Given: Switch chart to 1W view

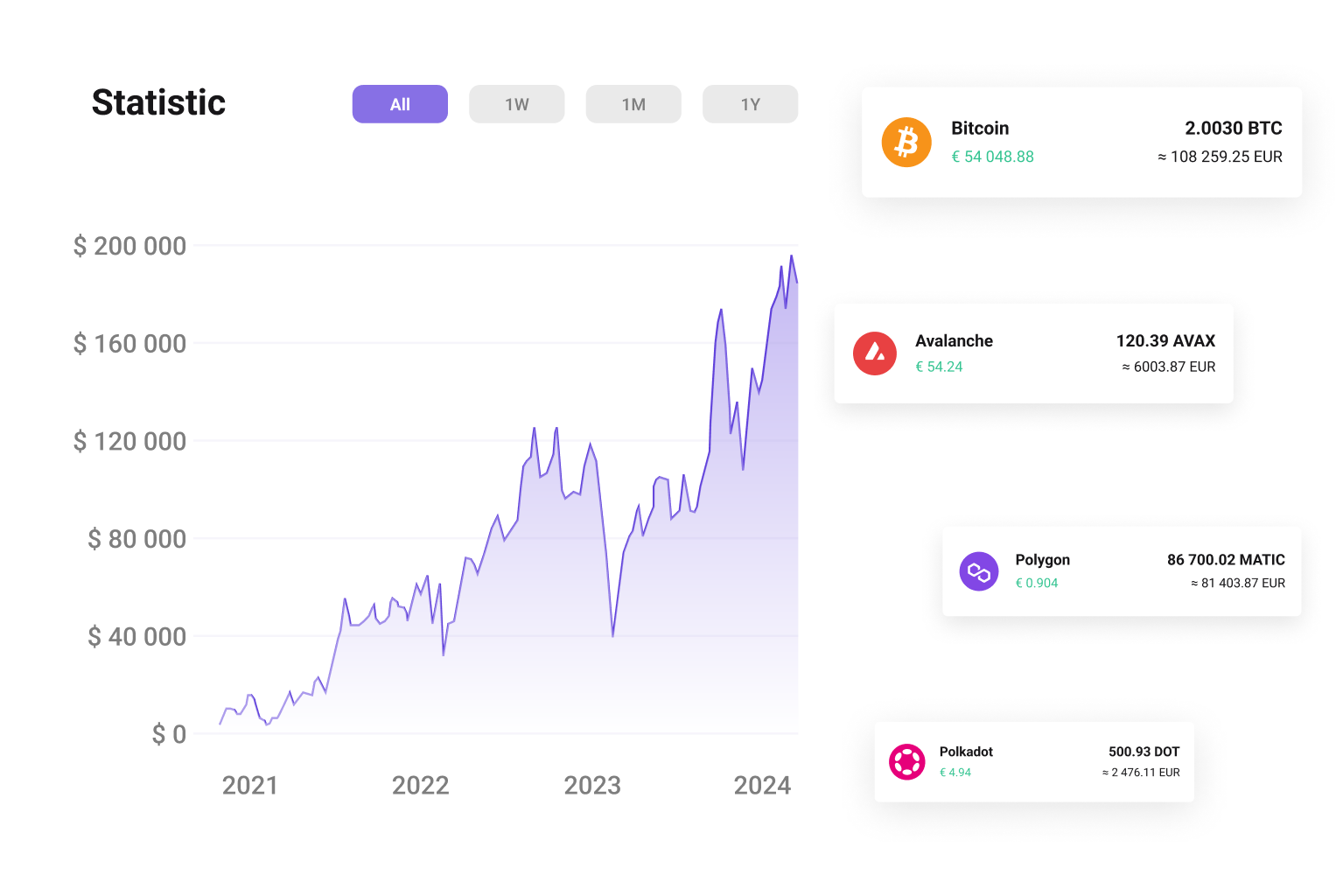Looking at the screenshot, I should [x=516, y=103].
